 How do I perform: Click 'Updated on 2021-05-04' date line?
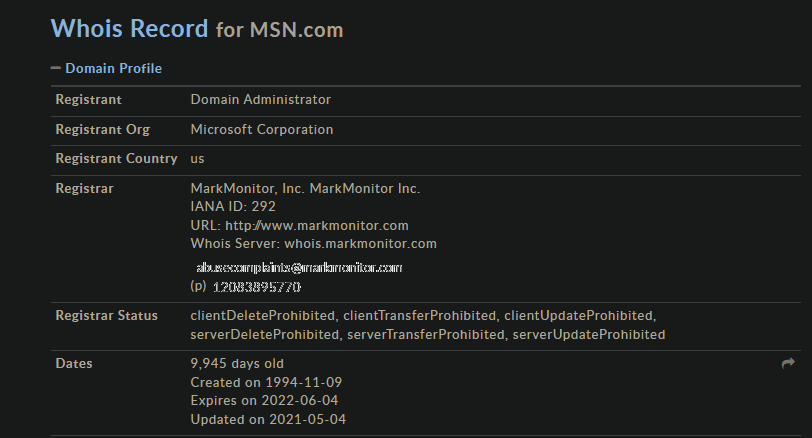pos(268,419)
